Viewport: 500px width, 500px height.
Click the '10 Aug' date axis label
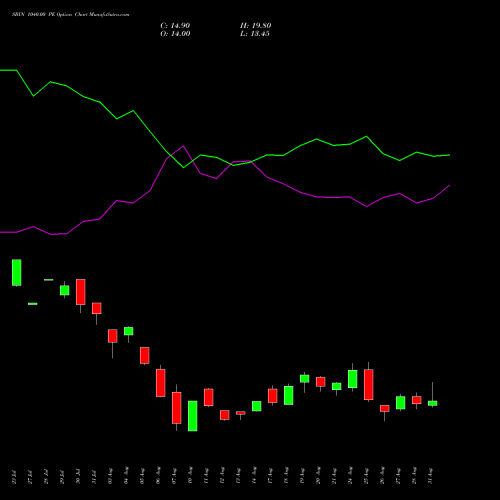coord(190,476)
